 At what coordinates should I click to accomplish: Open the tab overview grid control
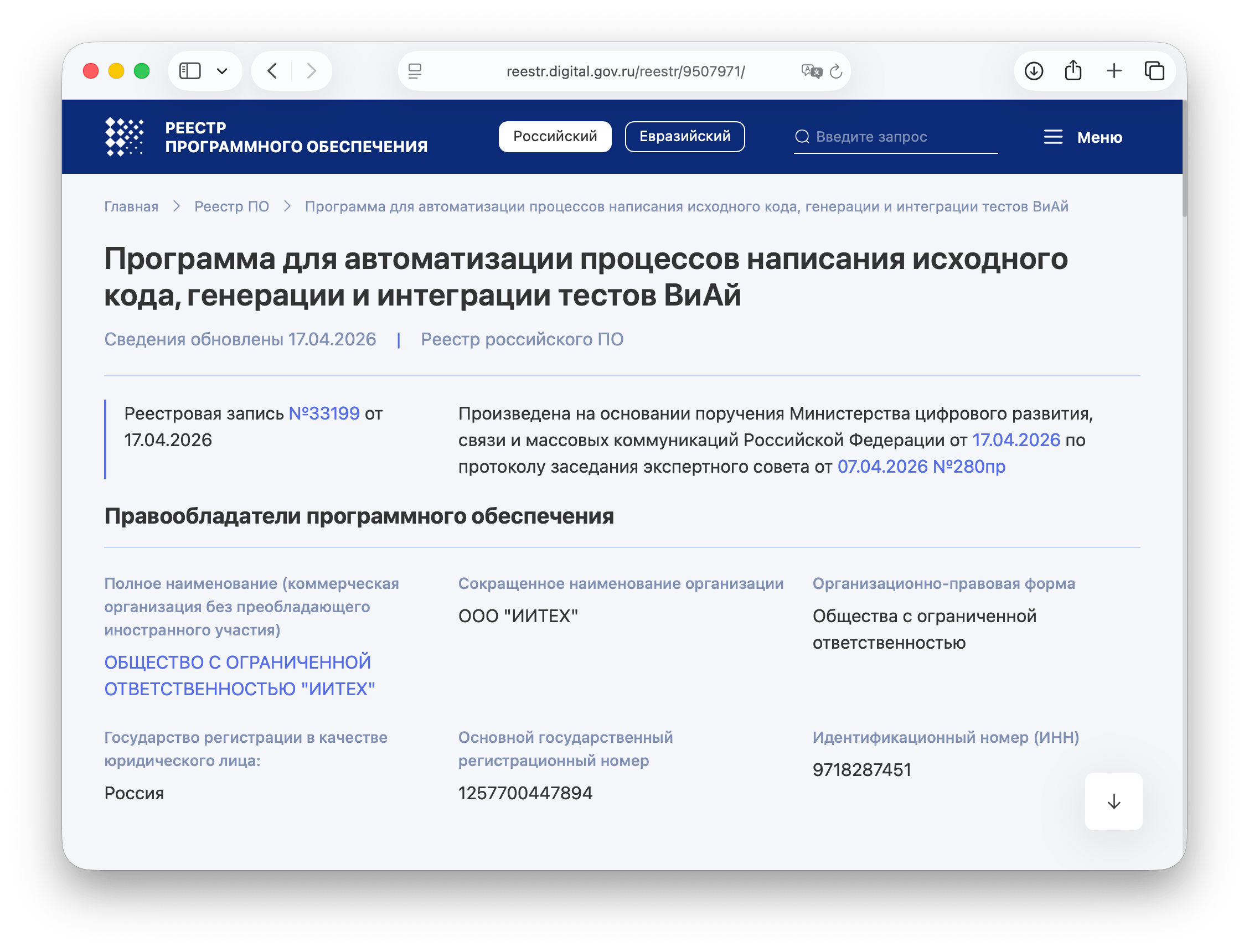1154,70
